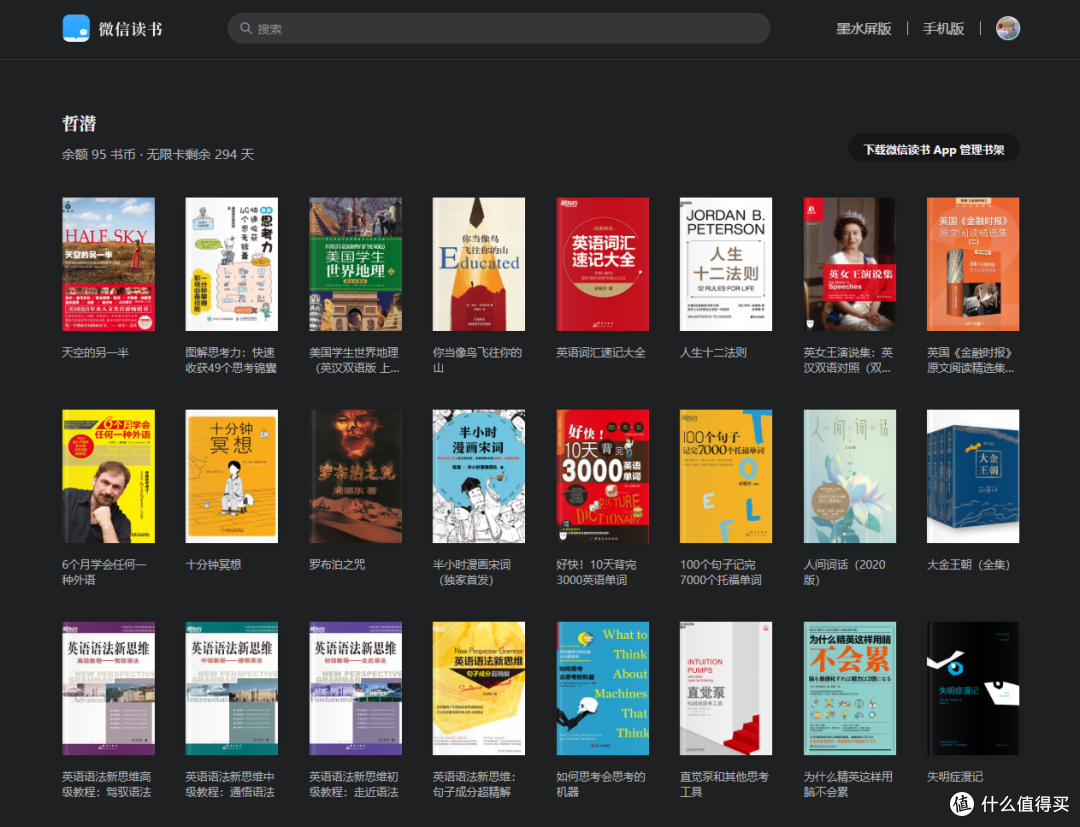The height and width of the screenshot is (827, 1080).
Task: Click 下载微信读书 App 管理书架 button
Action: (x=933, y=149)
